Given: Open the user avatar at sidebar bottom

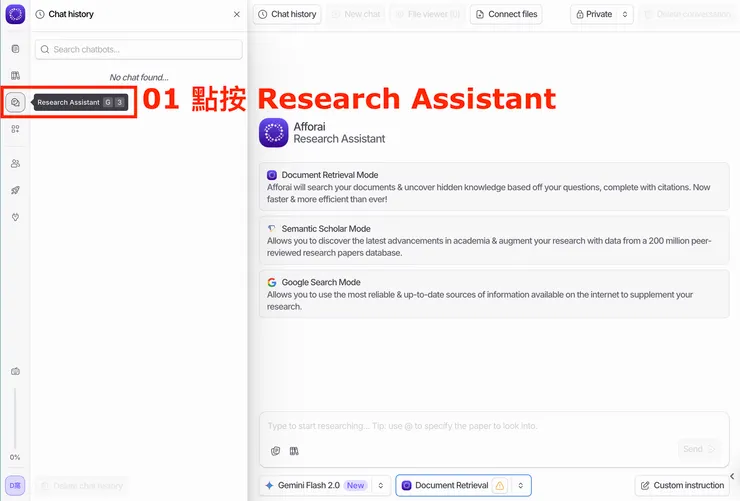Looking at the screenshot, I should click(x=15, y=485).
